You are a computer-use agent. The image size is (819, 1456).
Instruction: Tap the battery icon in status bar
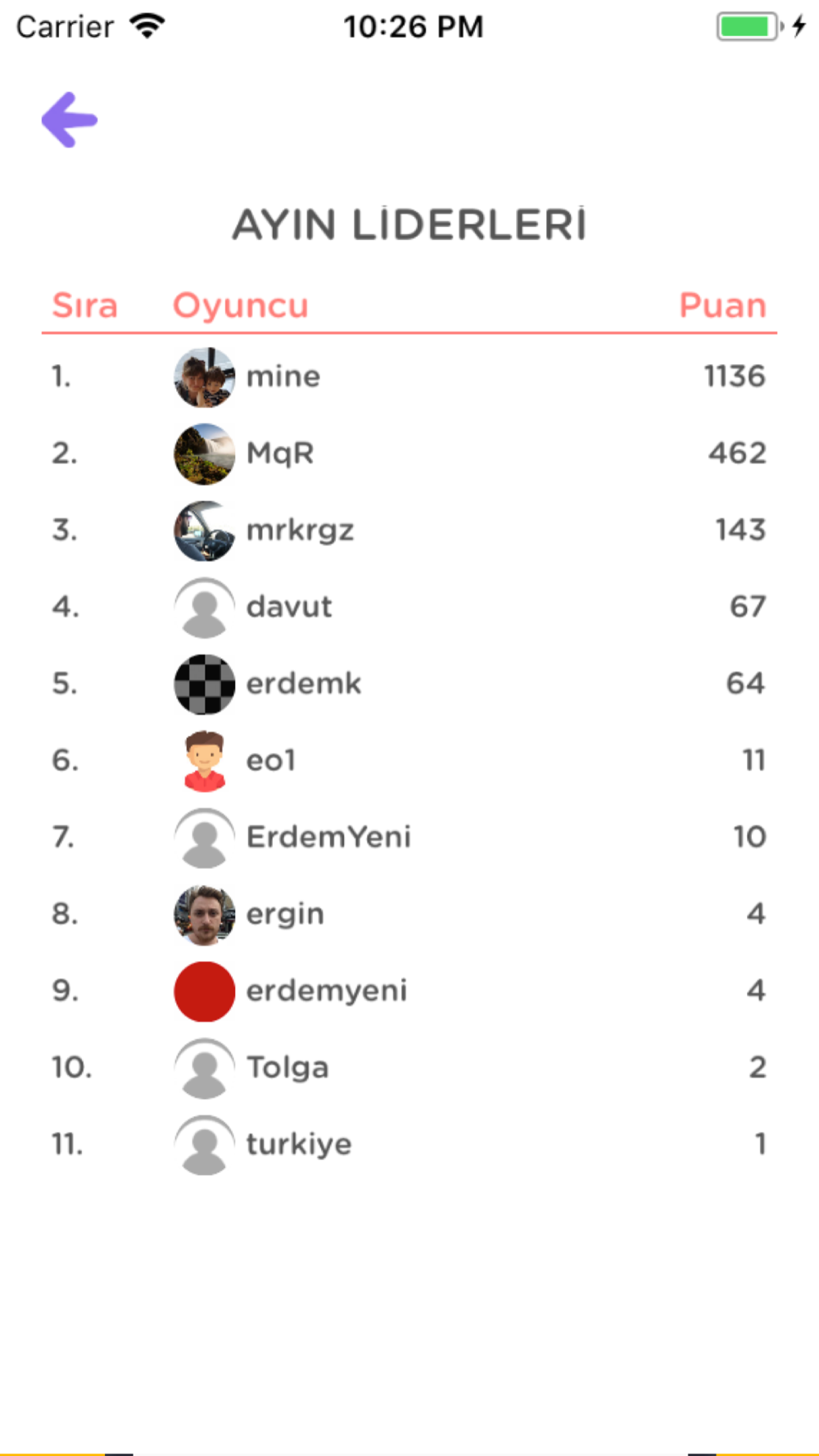point(750,26)
